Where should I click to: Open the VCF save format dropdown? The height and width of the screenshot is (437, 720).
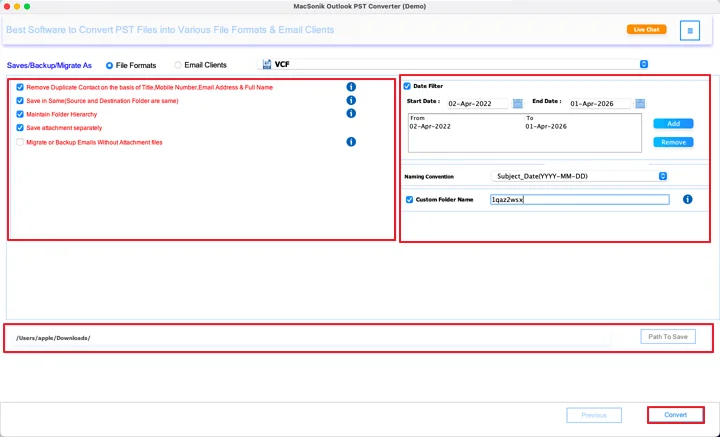coord(455,64)
